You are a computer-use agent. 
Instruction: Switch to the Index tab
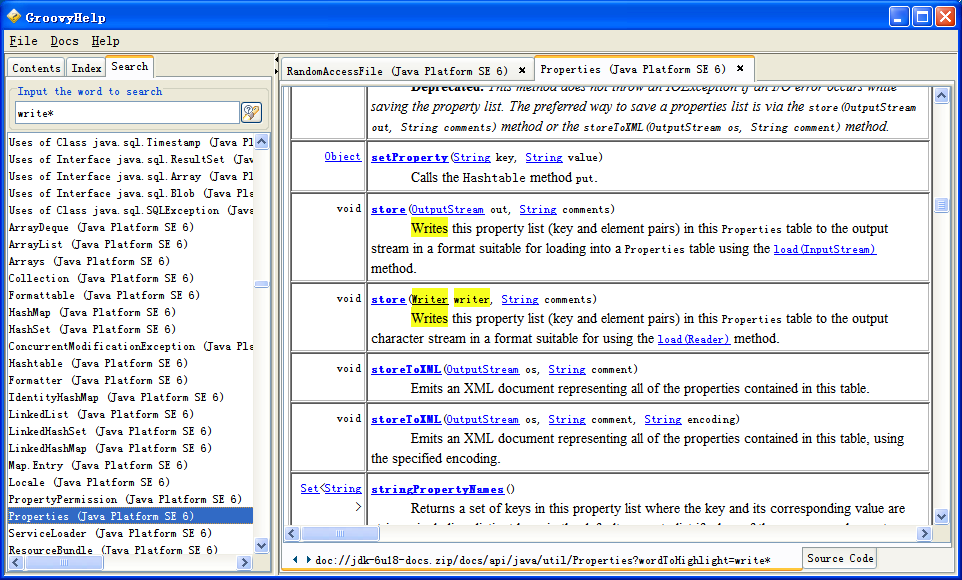[x=86, y=68]
